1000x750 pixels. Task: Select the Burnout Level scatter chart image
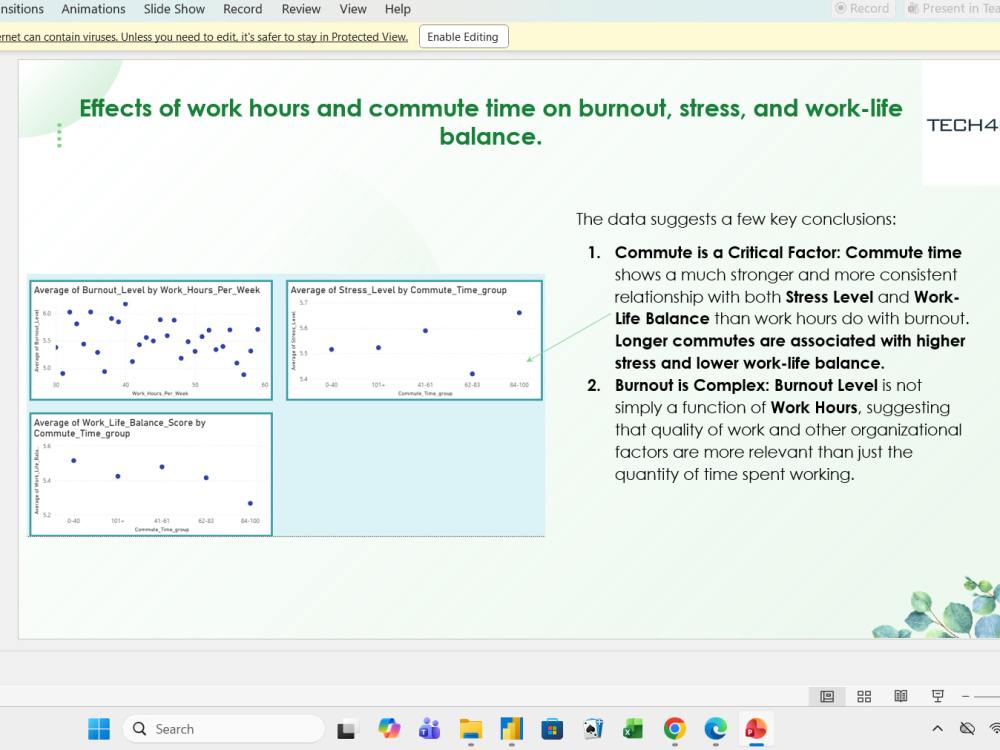151,340
